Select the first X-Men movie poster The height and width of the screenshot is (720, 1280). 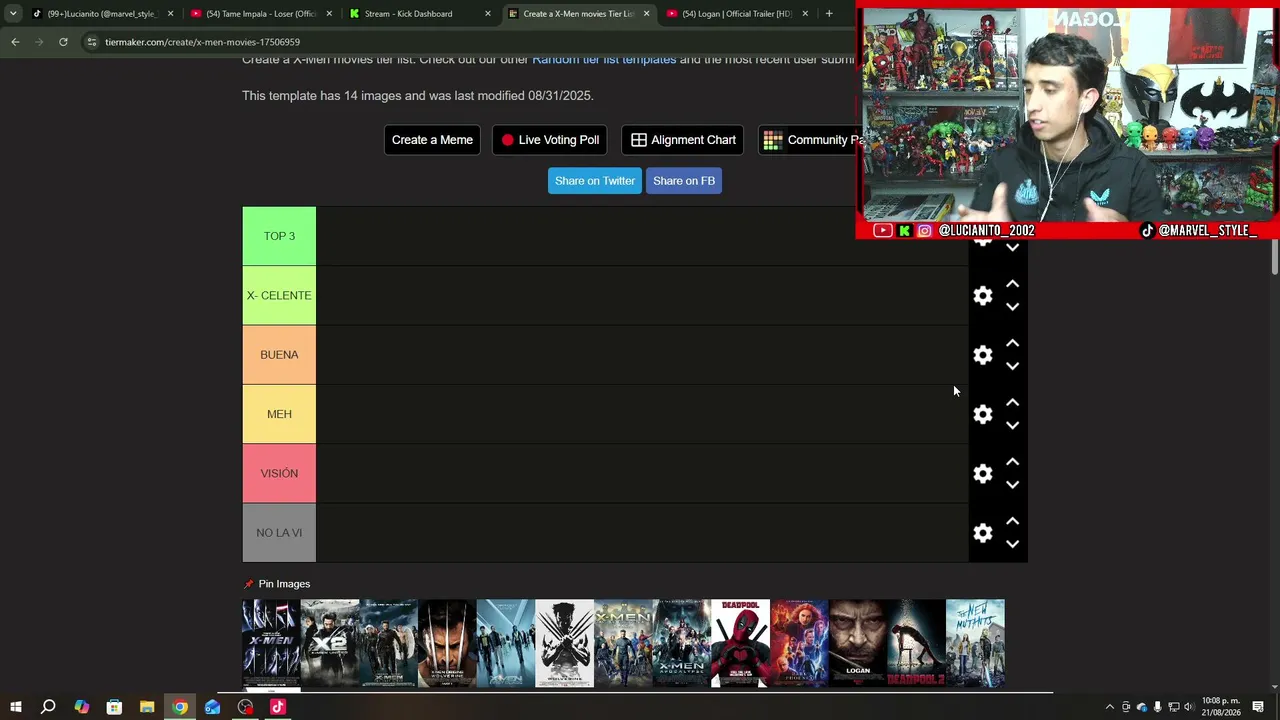point(271,643)
